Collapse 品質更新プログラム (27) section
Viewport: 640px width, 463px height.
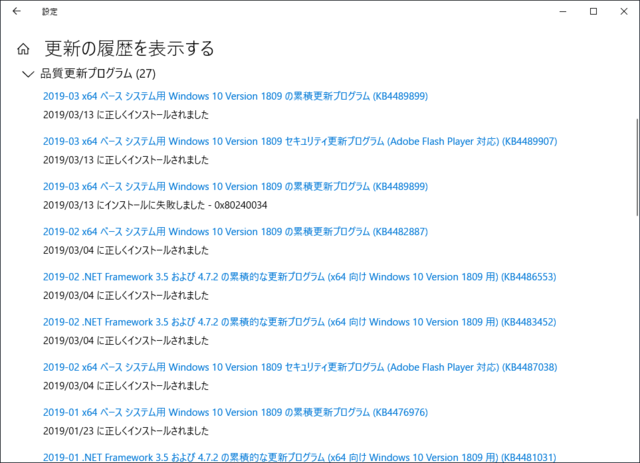coord(28,74)
